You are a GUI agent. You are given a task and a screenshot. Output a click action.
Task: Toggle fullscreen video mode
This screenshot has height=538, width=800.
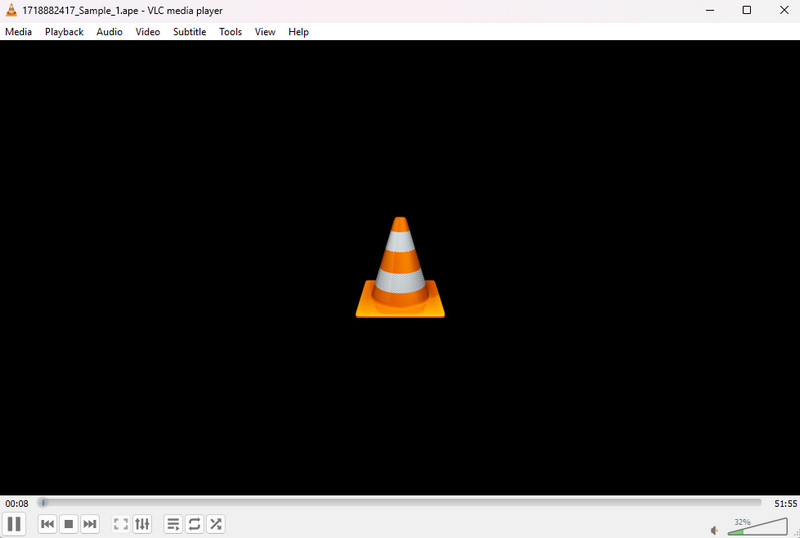(x=121, y=524)
